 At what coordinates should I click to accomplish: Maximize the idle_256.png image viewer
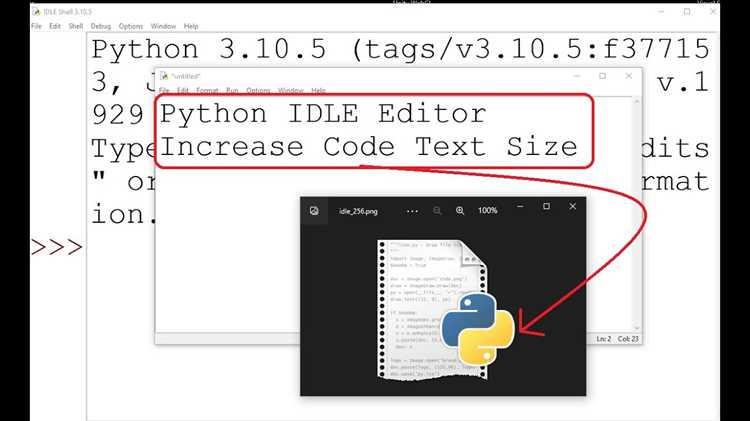pos(546,207)
